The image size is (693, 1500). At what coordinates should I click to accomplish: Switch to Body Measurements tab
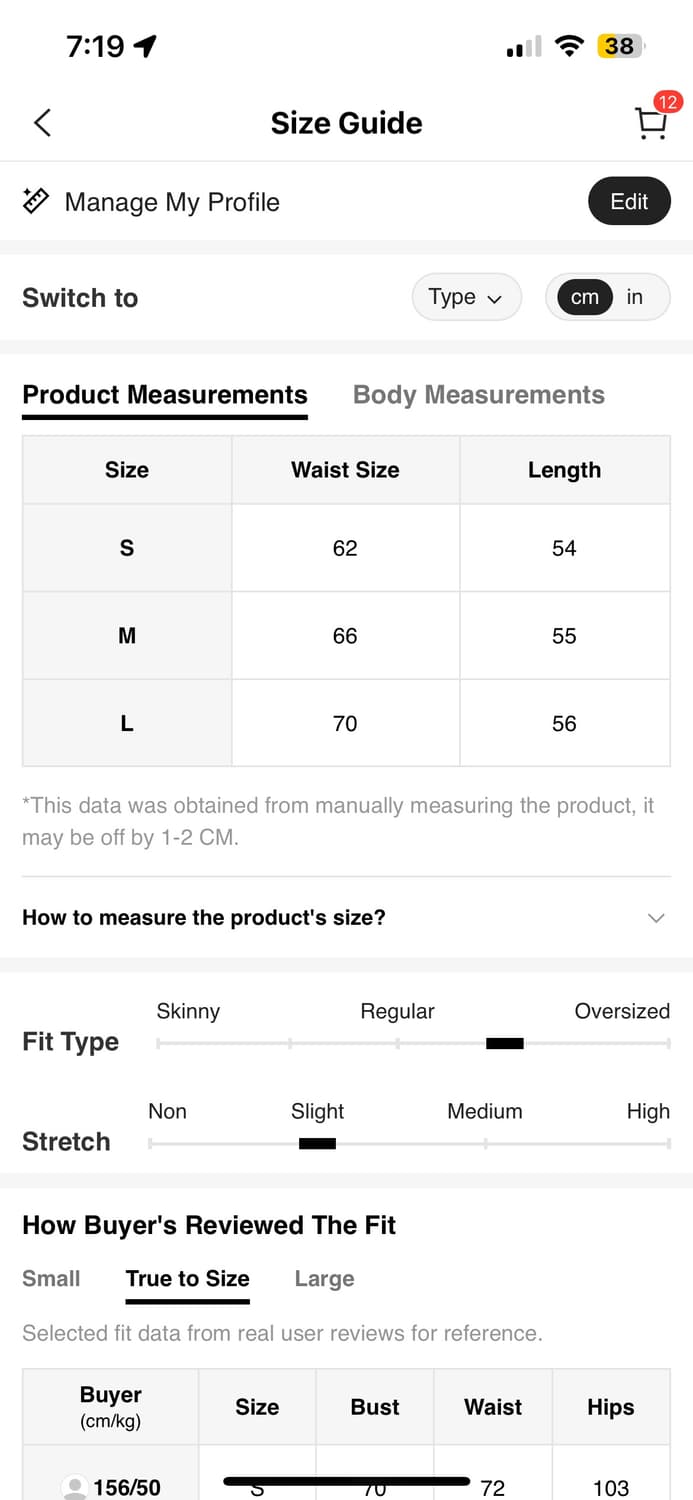[479, 395]
